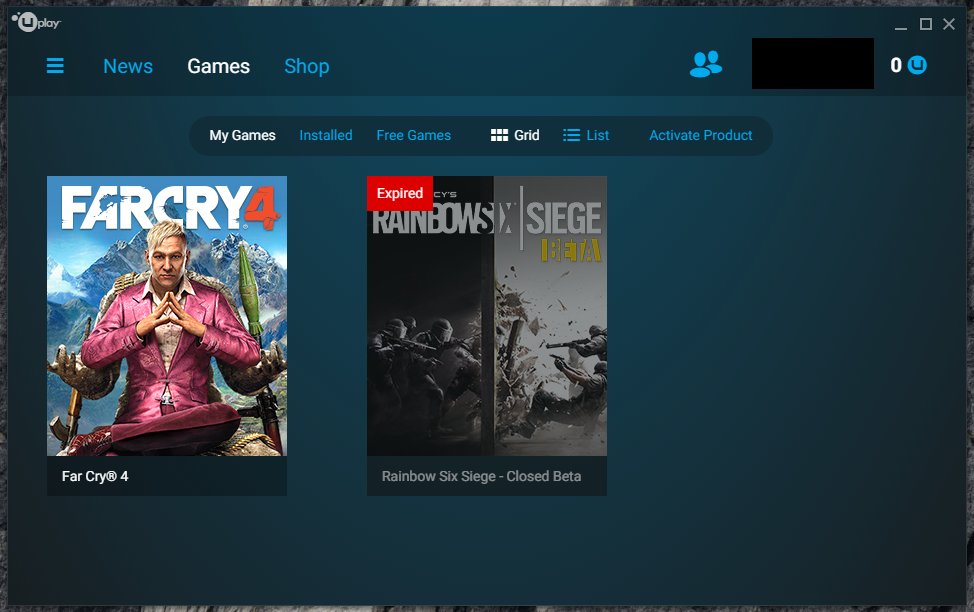Maximize the Uplay window

[x=926, y=24]
